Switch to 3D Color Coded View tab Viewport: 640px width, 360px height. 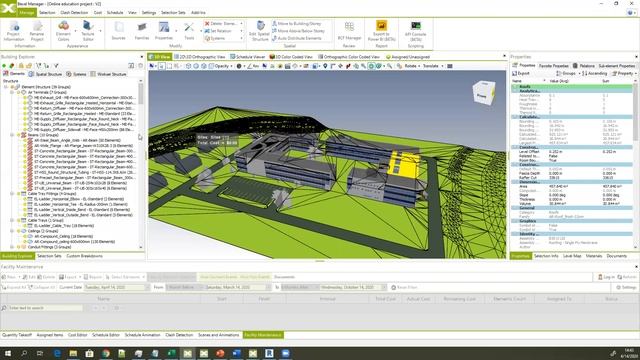pos(291,57)
